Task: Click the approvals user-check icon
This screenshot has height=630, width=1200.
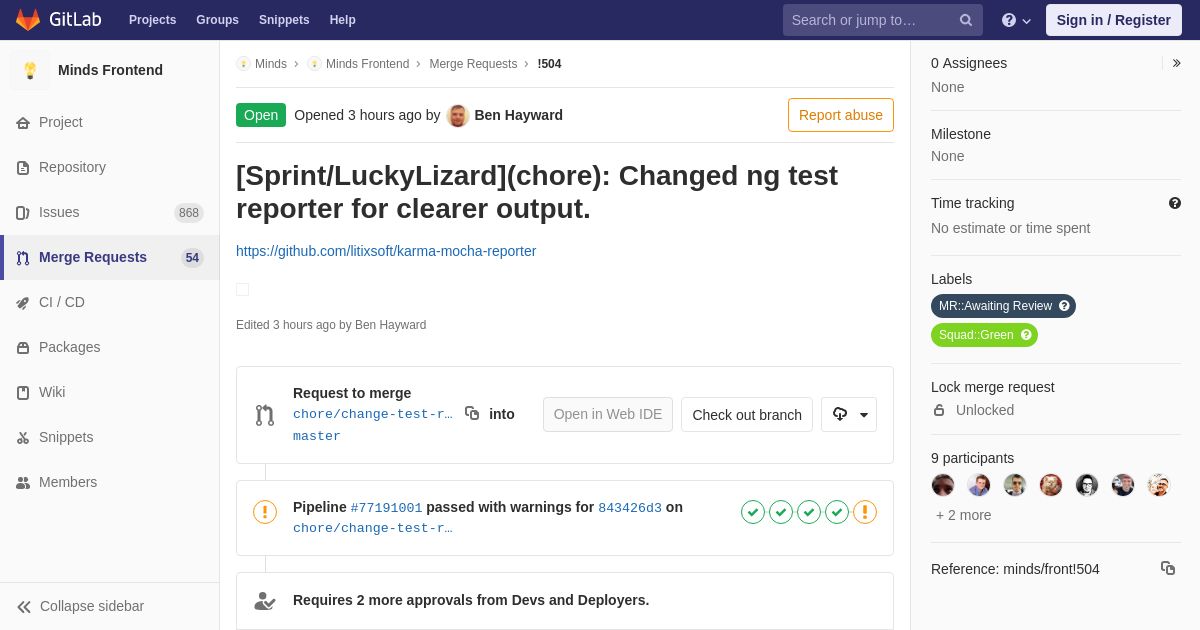Action: click(265, 600)
